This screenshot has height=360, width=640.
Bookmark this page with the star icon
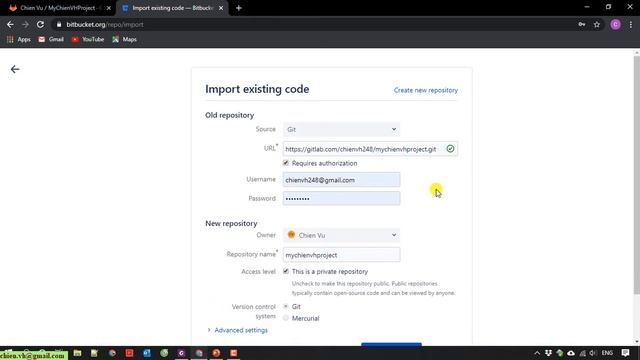[x=597, y=24]
